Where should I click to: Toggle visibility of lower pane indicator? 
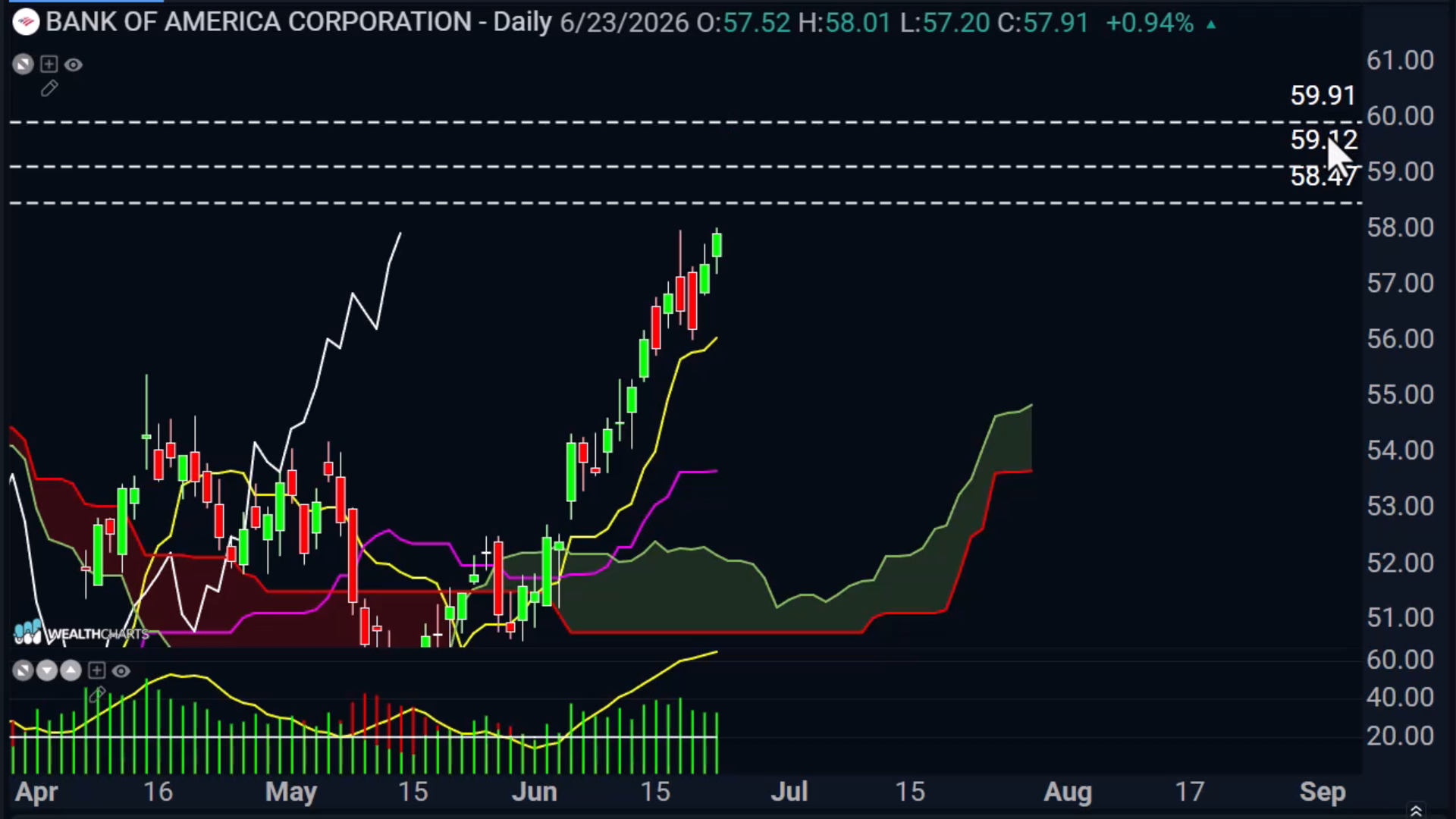click(x=121, y=670)
